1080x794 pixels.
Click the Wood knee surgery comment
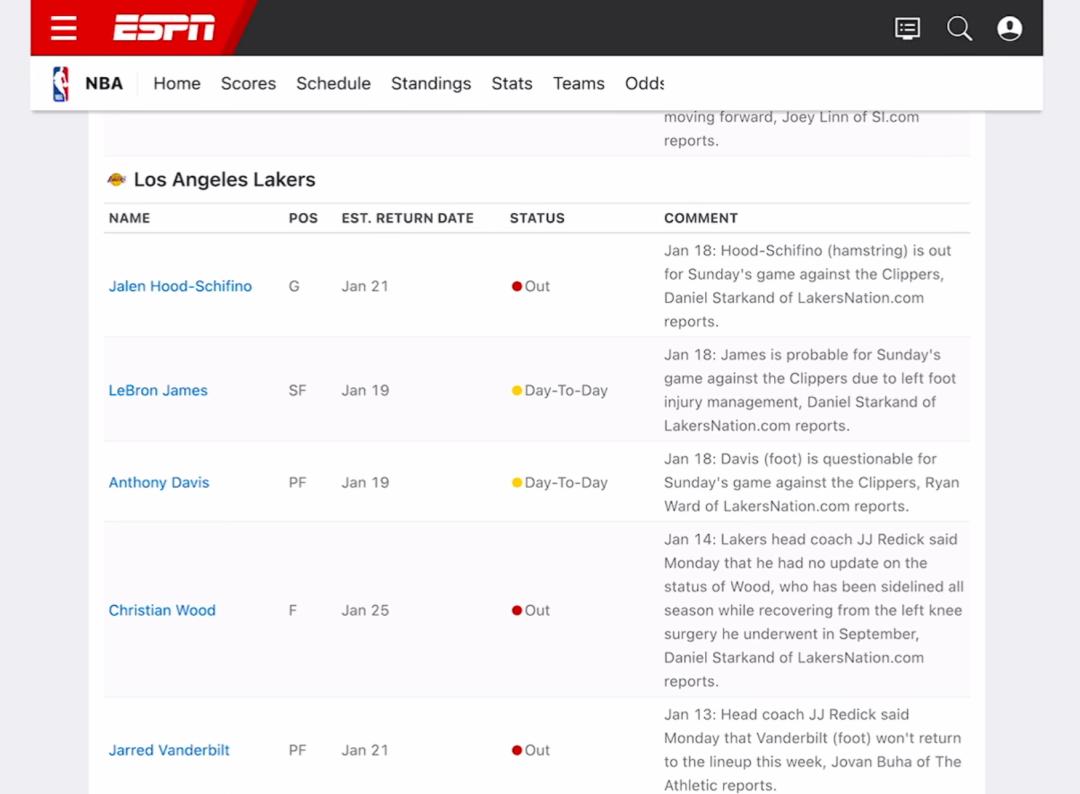coord(813,610)
